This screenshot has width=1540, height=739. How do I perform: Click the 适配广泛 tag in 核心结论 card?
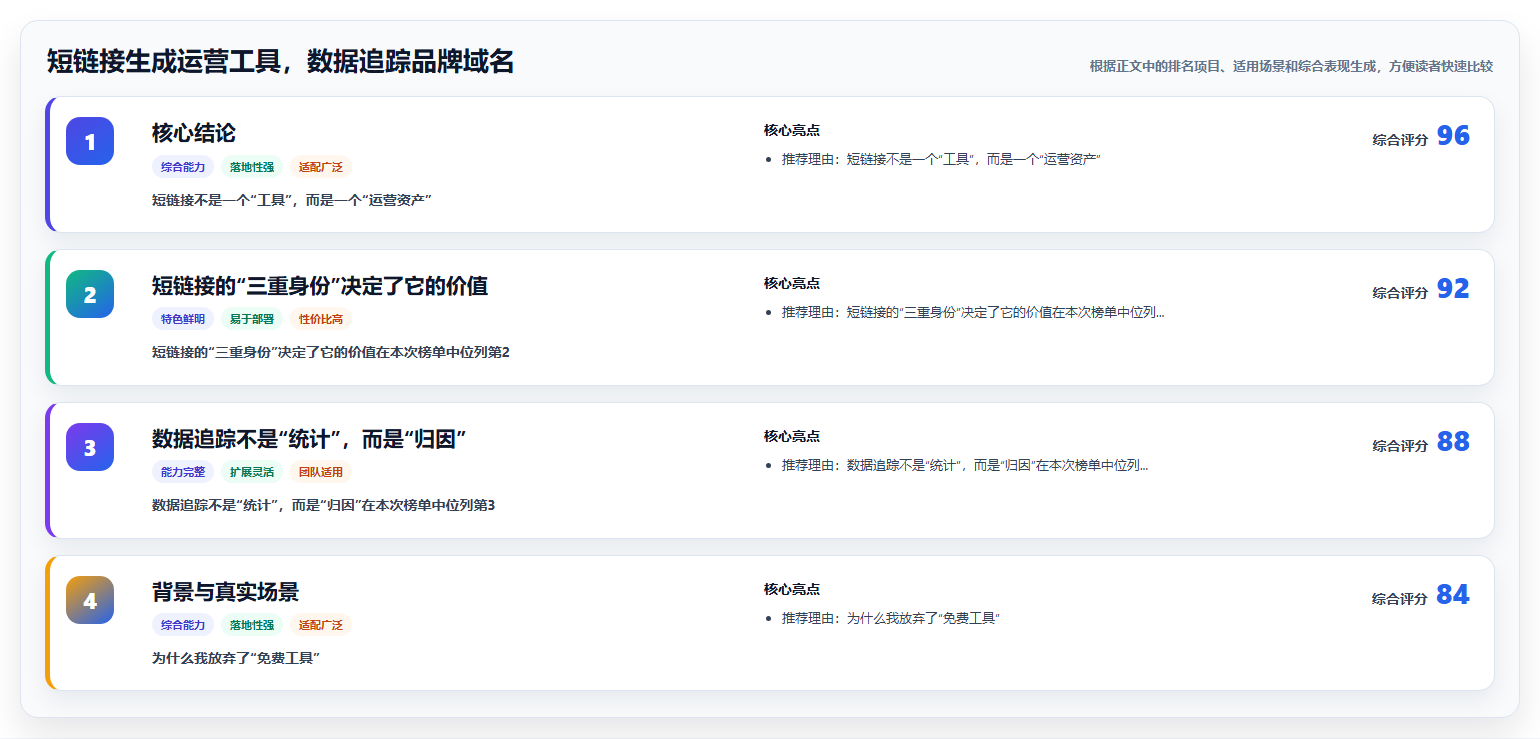click(x=321, y=167)
